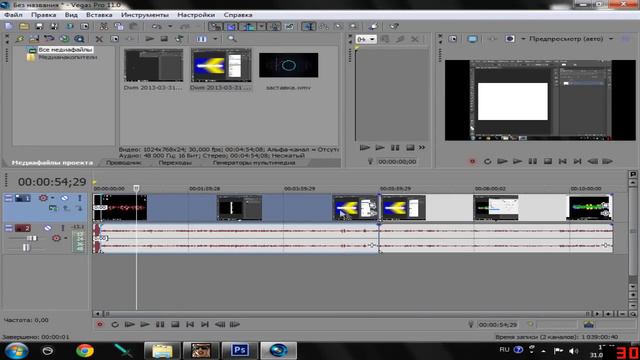The image size is (640, 360).
Task: Open video track 1 automation settings dropdown
Action: pos(53,198)
